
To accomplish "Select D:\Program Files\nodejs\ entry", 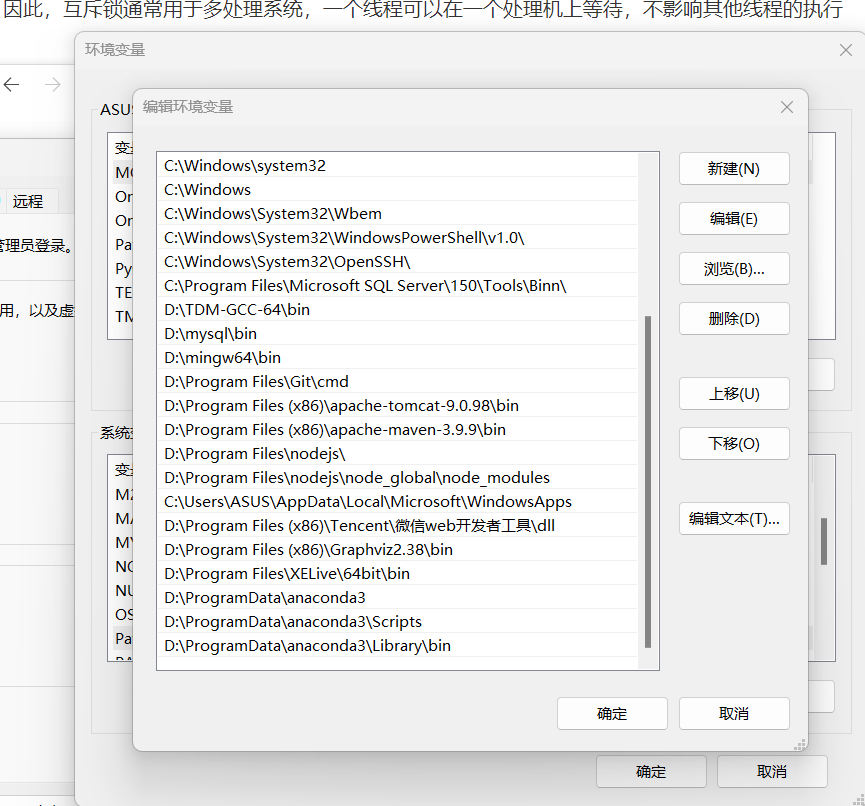I will (x=400, y=453).
